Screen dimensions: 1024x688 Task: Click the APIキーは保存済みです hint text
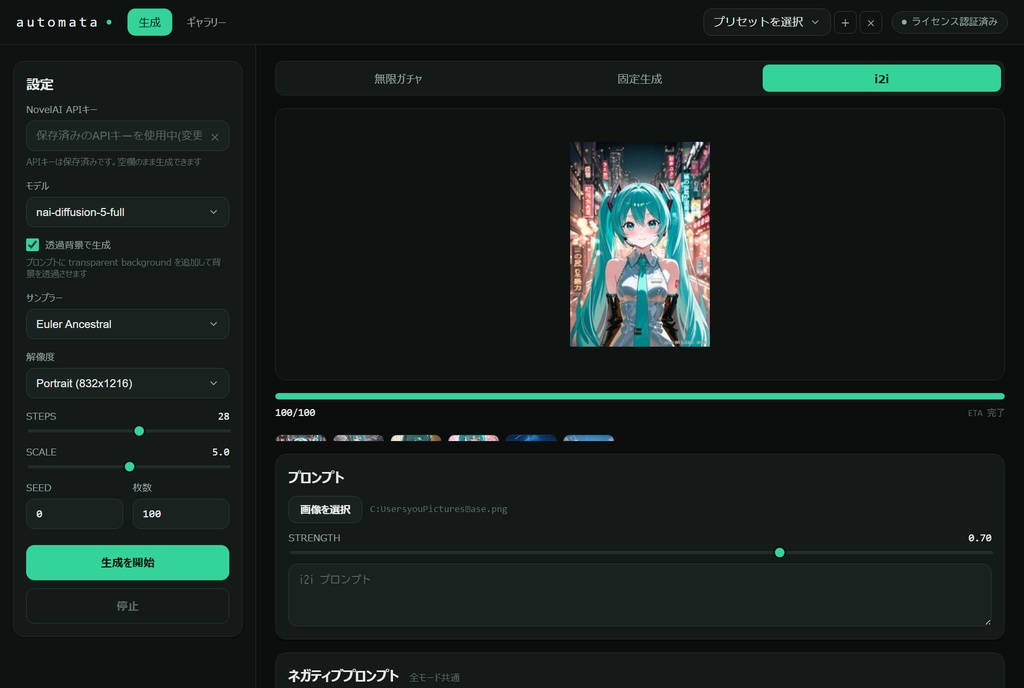point(114,162)
